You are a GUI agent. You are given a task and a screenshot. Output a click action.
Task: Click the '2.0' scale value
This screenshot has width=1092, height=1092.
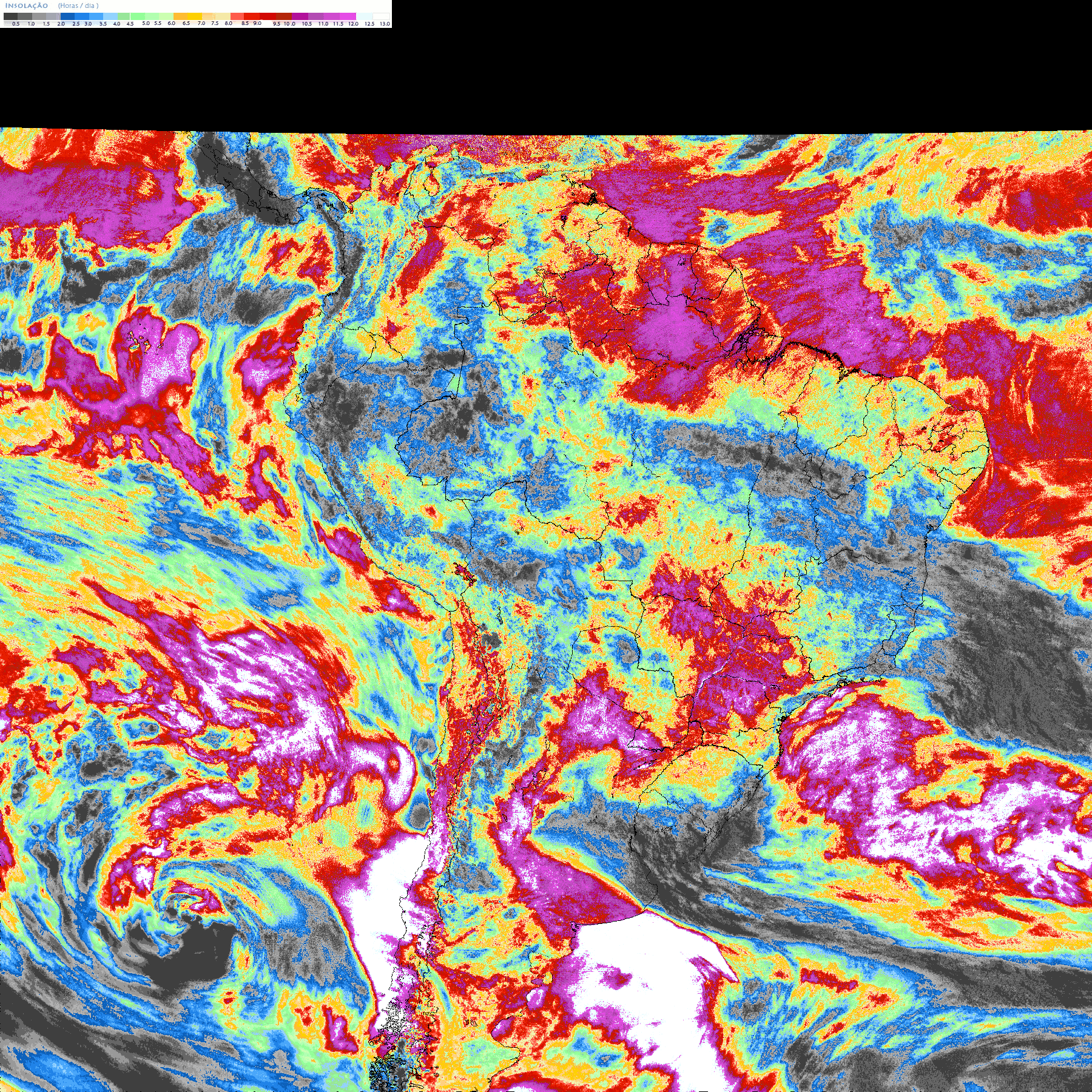[61, 24]
